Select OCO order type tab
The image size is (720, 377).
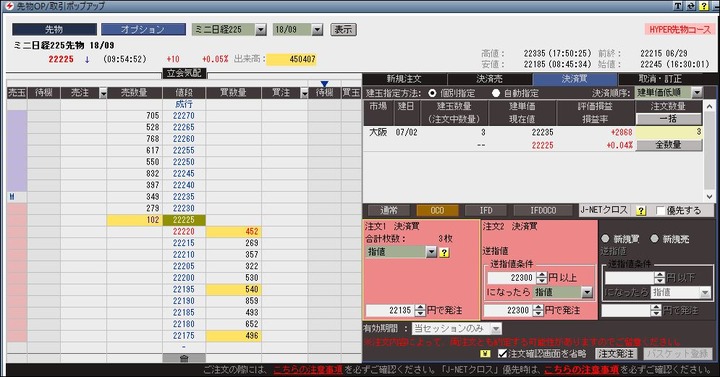437,211
